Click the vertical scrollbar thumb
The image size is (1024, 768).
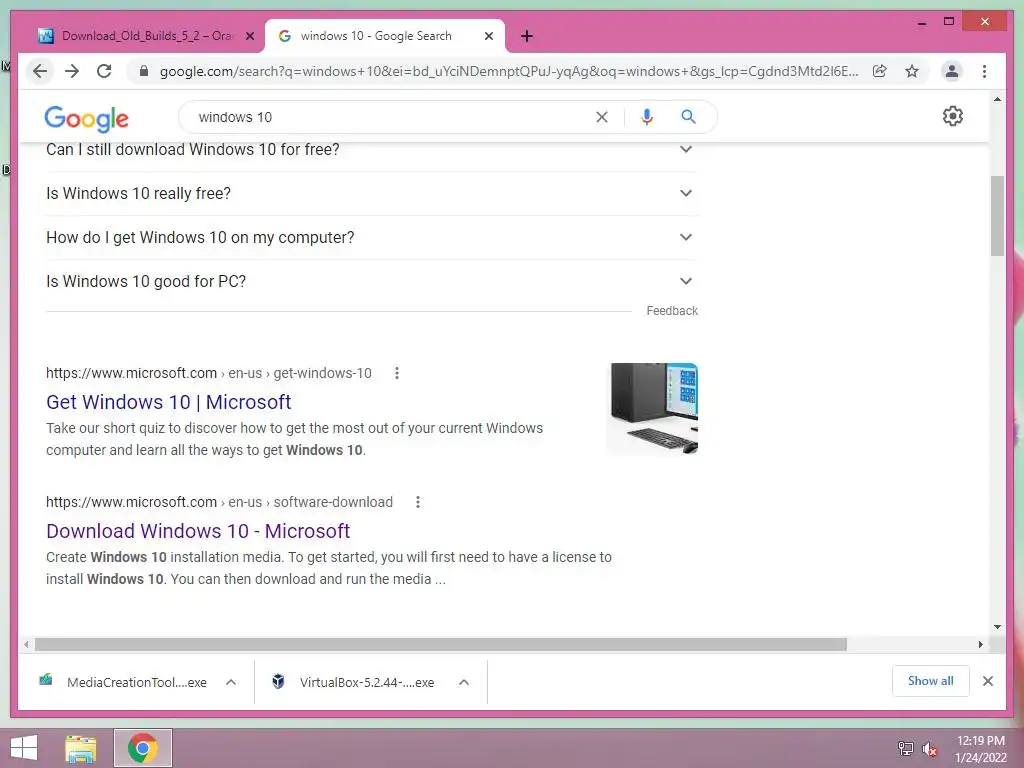click(x=997, y=216)
